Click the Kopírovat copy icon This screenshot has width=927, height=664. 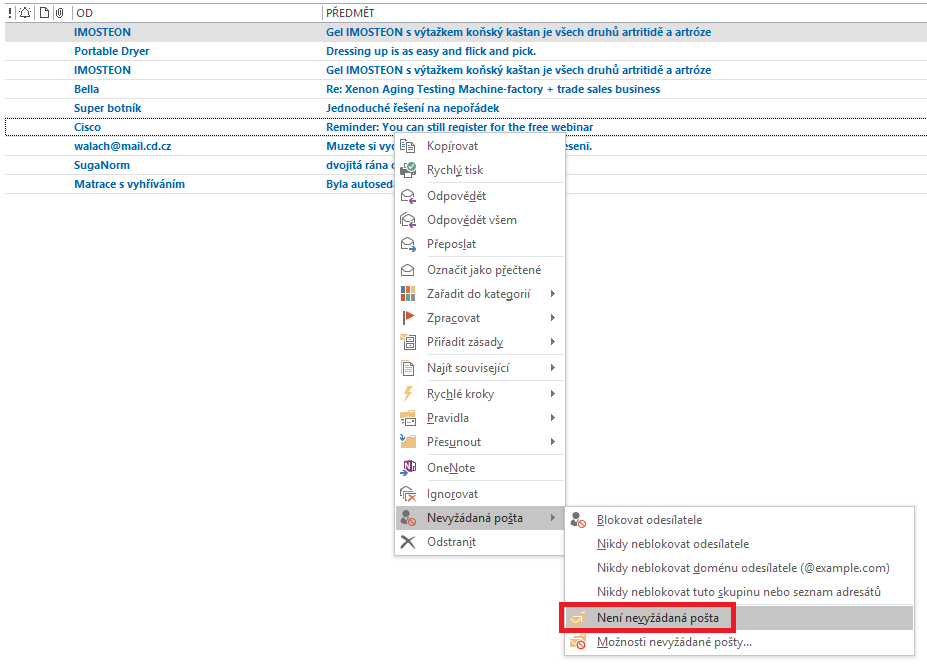click(x=408, y=146)
